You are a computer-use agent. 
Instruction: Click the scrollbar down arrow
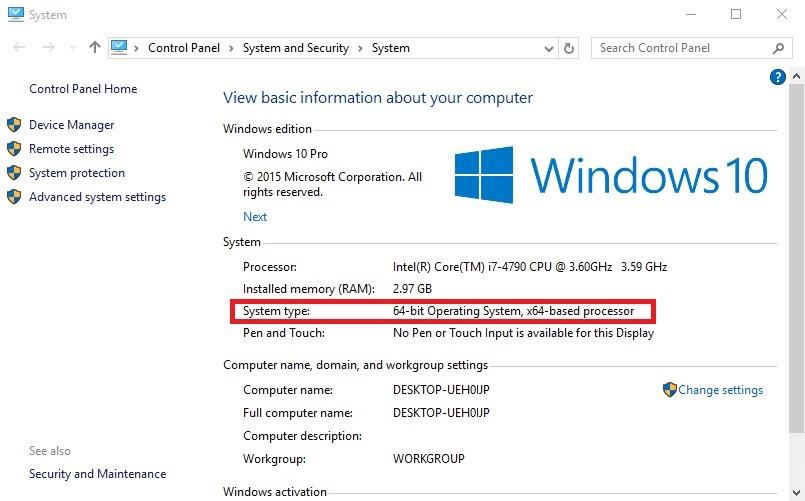796,493
